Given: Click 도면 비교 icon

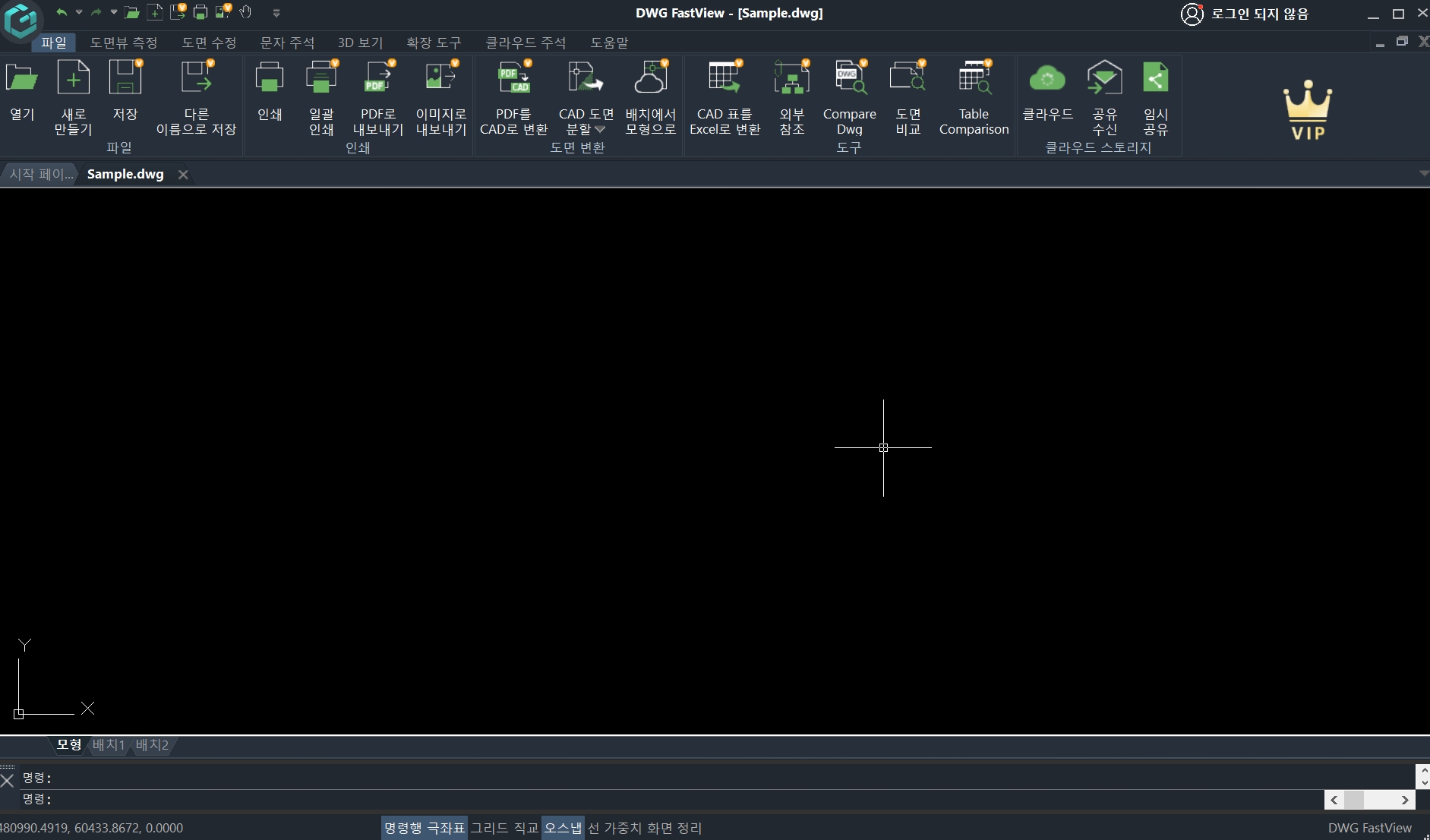Looking at the screenshot, I should click(908, 78).
